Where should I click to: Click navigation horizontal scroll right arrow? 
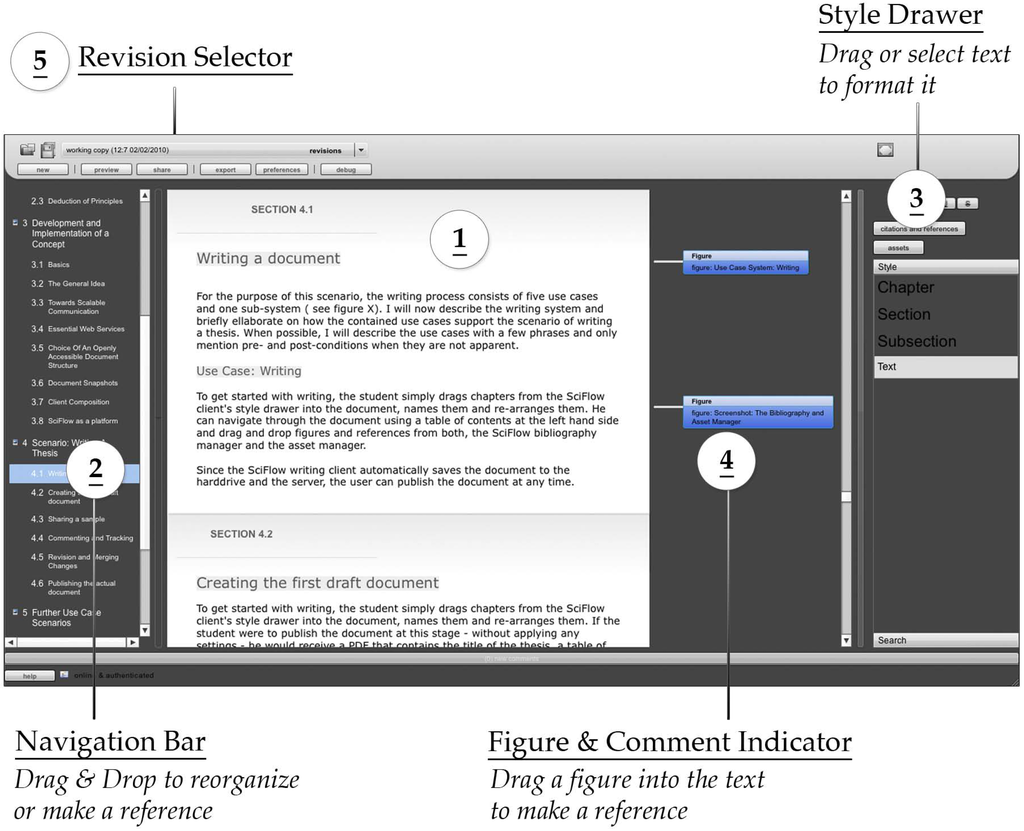click(x=133, y=642)
